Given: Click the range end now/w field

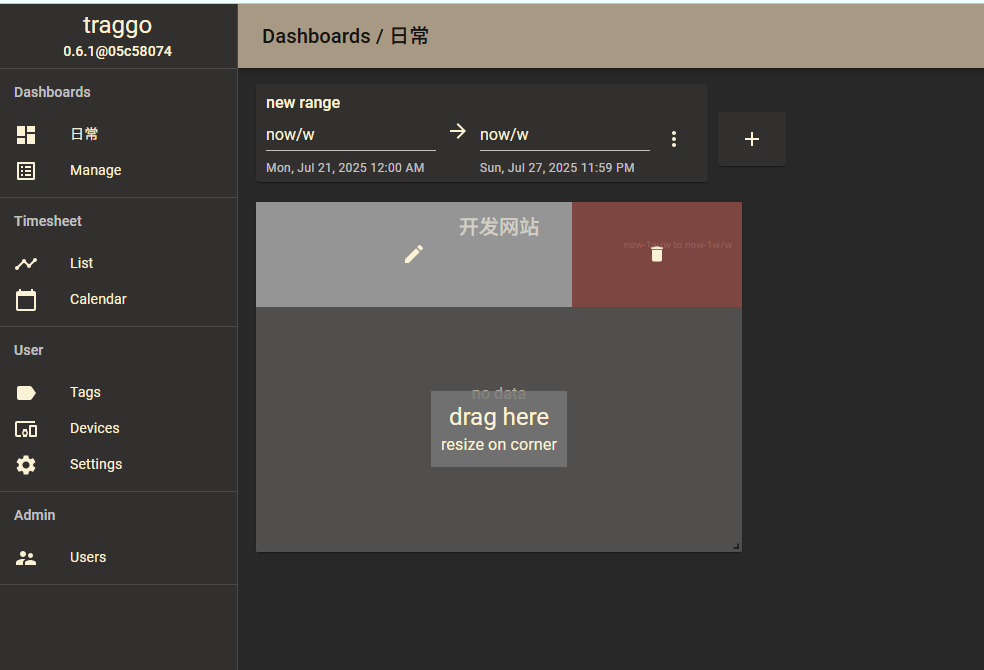Looking at the screenshot, I should 565,135.
